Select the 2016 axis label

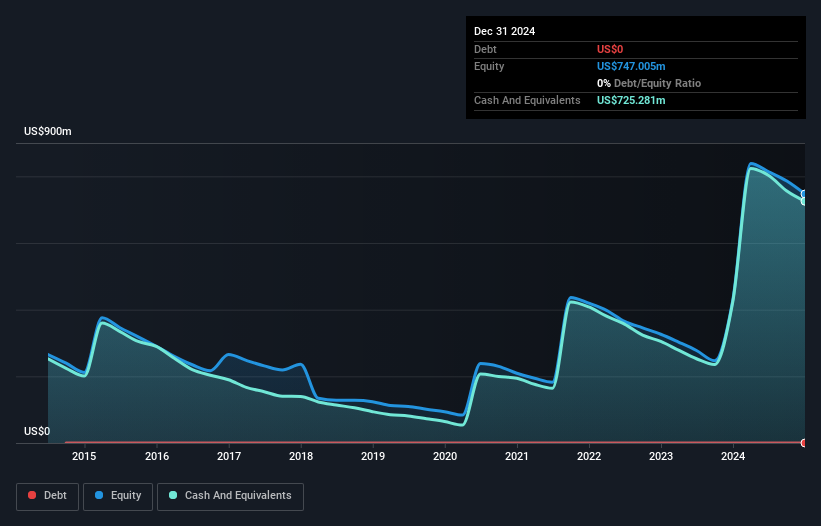tap(157, 456)
